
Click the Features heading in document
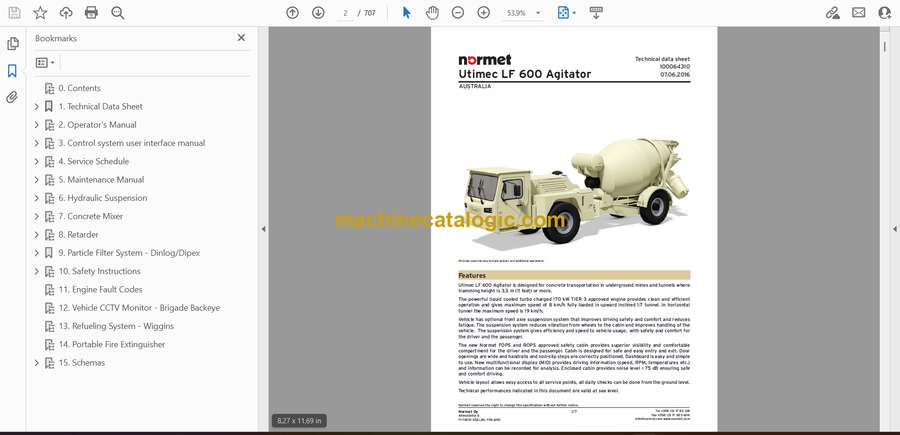(x=472, y=275)
